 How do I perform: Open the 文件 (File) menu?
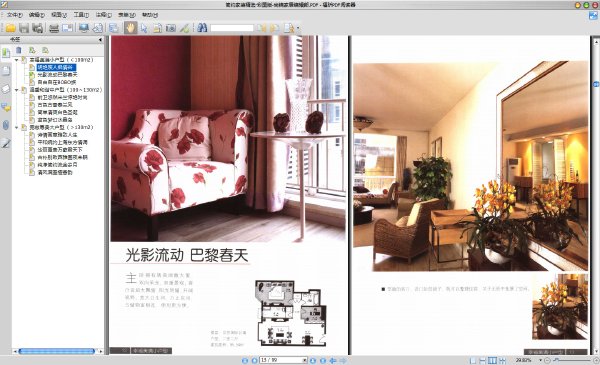[x=14, y=15]
